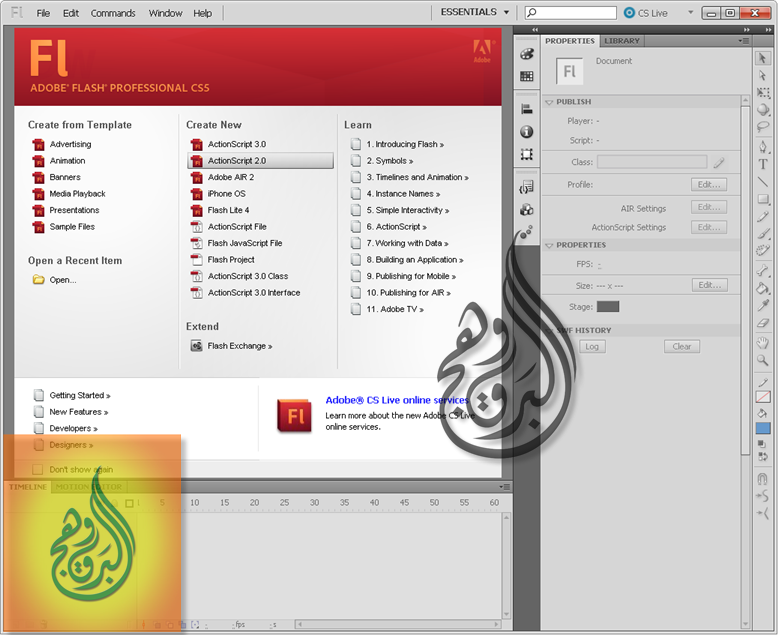Open the Color panel palette icon
This screenshot has width=778, height=635.
pyautogui.click(x=527, y=54)
